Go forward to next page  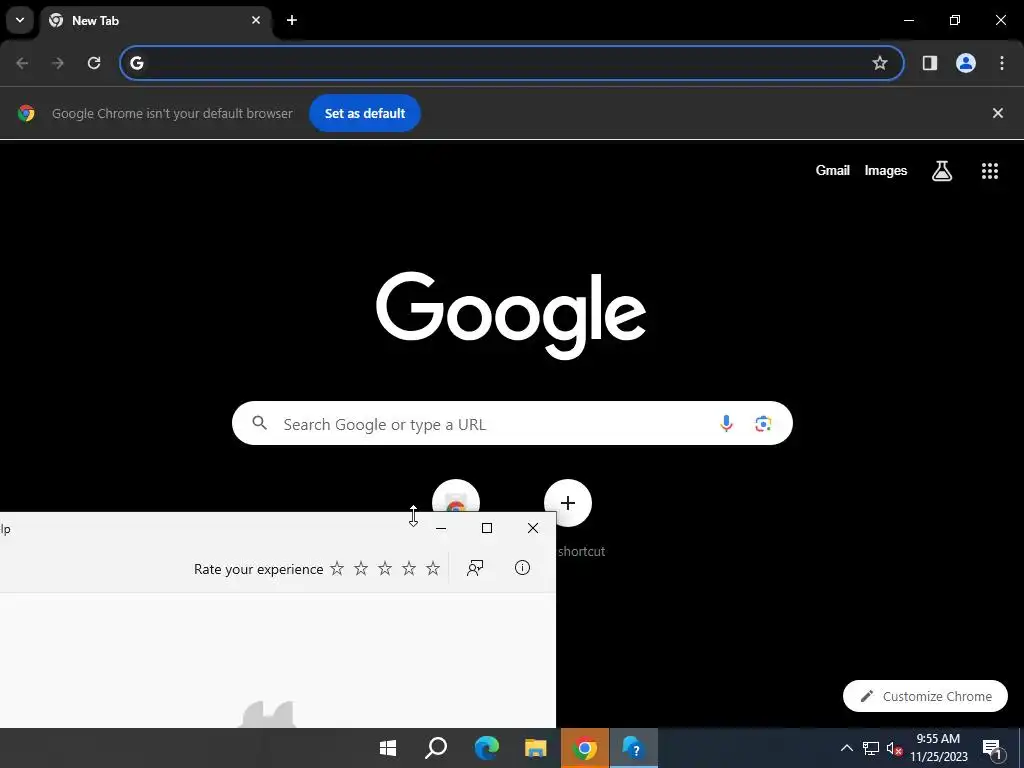[58, 63]
